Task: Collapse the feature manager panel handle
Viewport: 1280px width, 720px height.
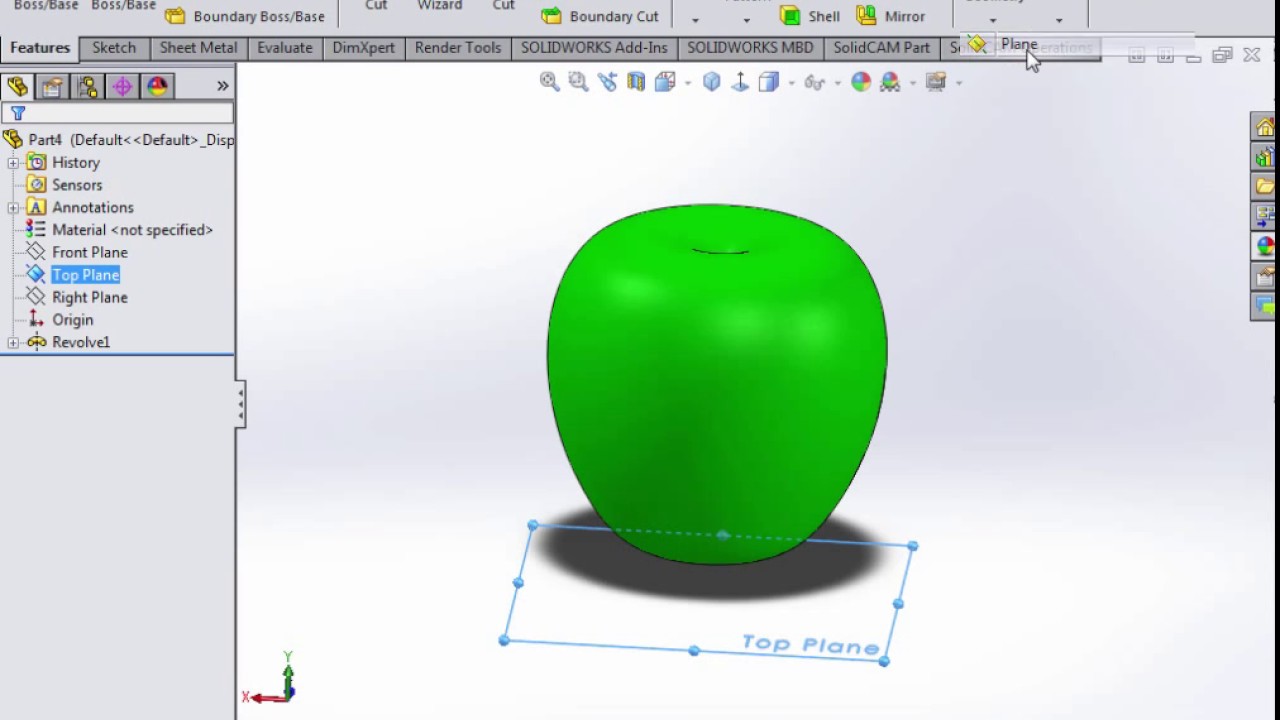Action: click(240, 404)
